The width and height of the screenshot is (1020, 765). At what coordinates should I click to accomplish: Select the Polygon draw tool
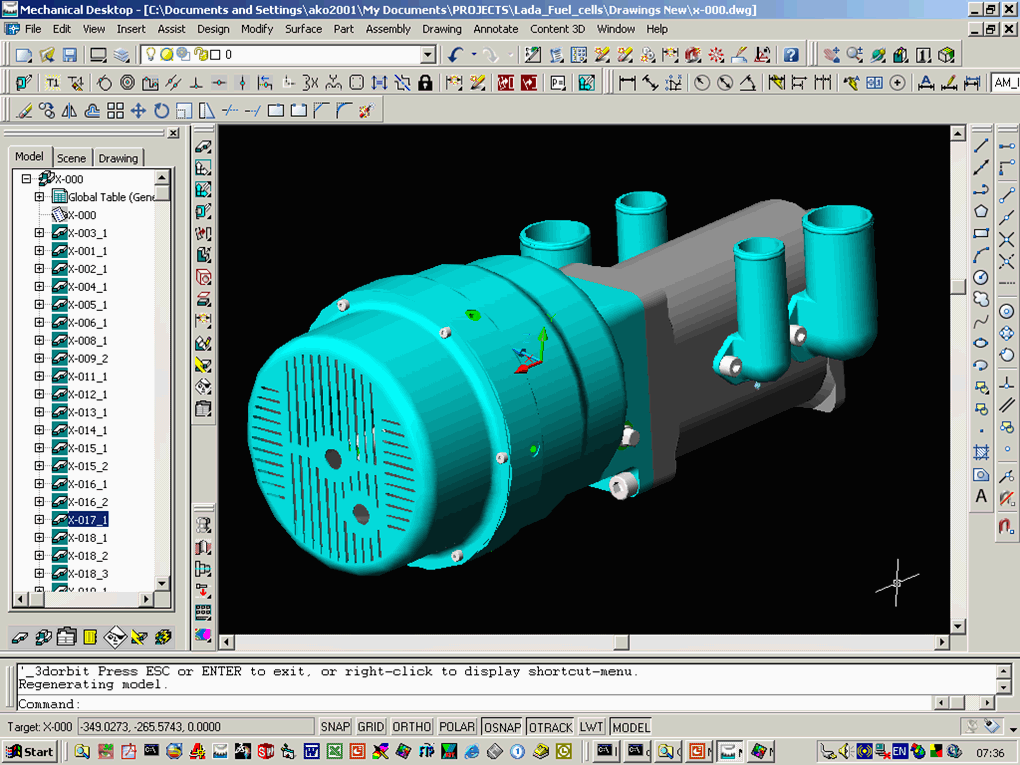pyautogui.click(x=981, y=211)
